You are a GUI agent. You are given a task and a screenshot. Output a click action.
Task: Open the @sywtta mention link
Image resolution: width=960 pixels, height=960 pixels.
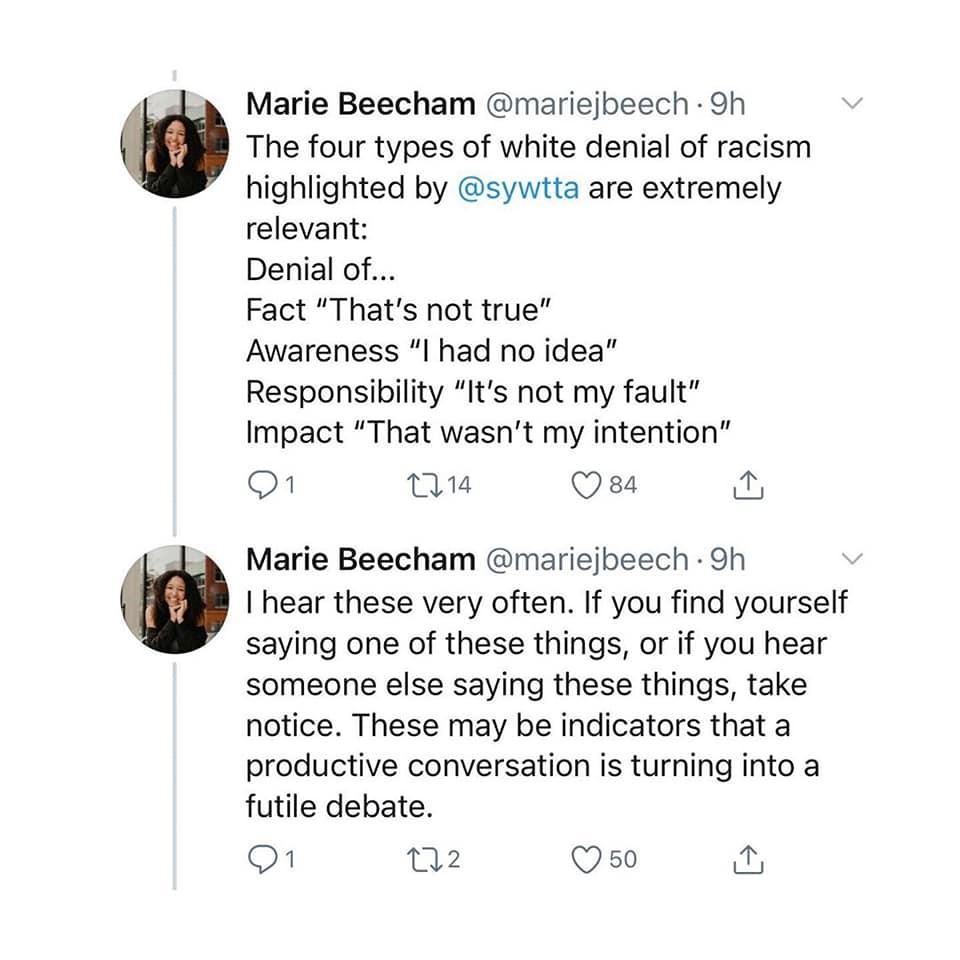coord(517,188)
